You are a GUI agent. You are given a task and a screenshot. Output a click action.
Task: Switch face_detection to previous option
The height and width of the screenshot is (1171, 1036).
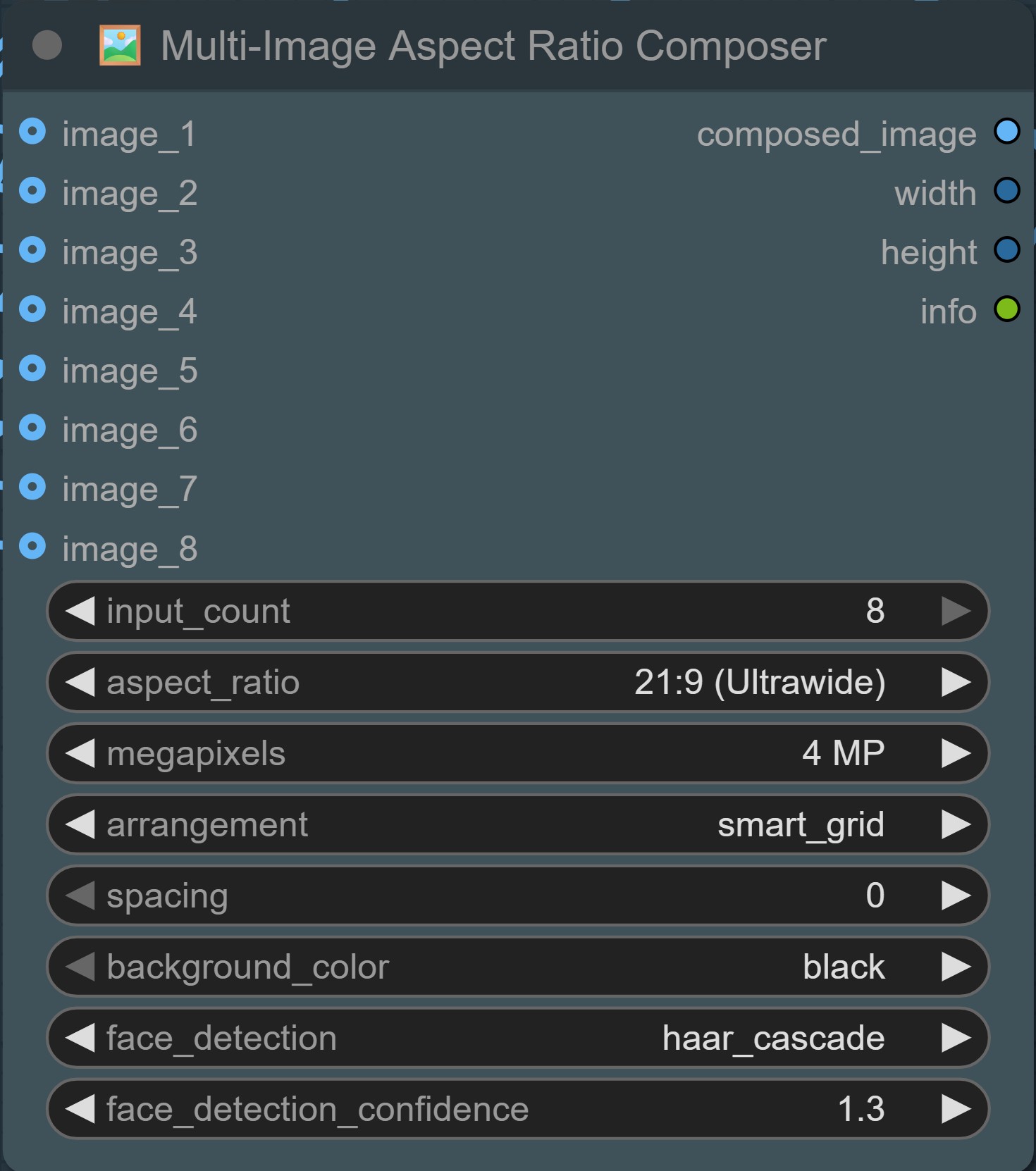(80, 1038)
